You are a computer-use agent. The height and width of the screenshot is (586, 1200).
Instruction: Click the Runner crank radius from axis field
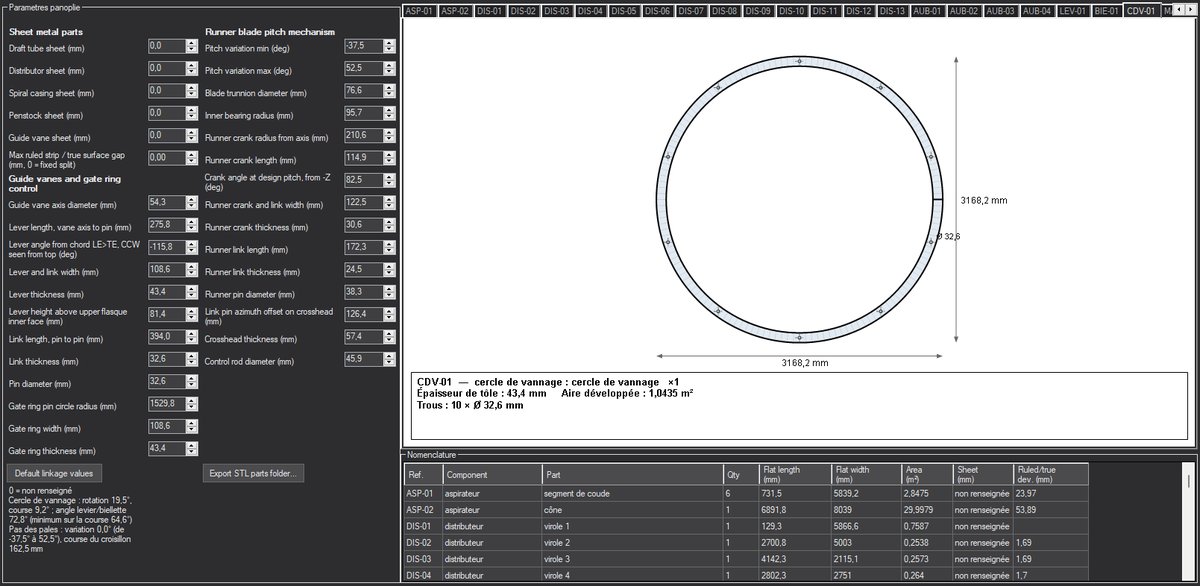363,135
